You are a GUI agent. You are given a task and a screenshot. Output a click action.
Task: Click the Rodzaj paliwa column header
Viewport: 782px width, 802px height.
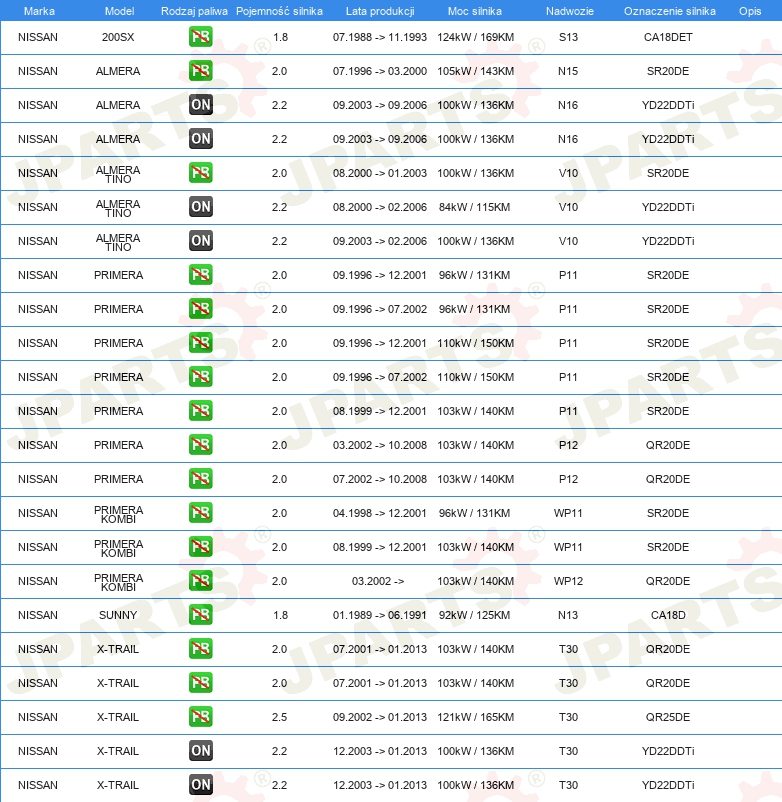coord(194,11)
